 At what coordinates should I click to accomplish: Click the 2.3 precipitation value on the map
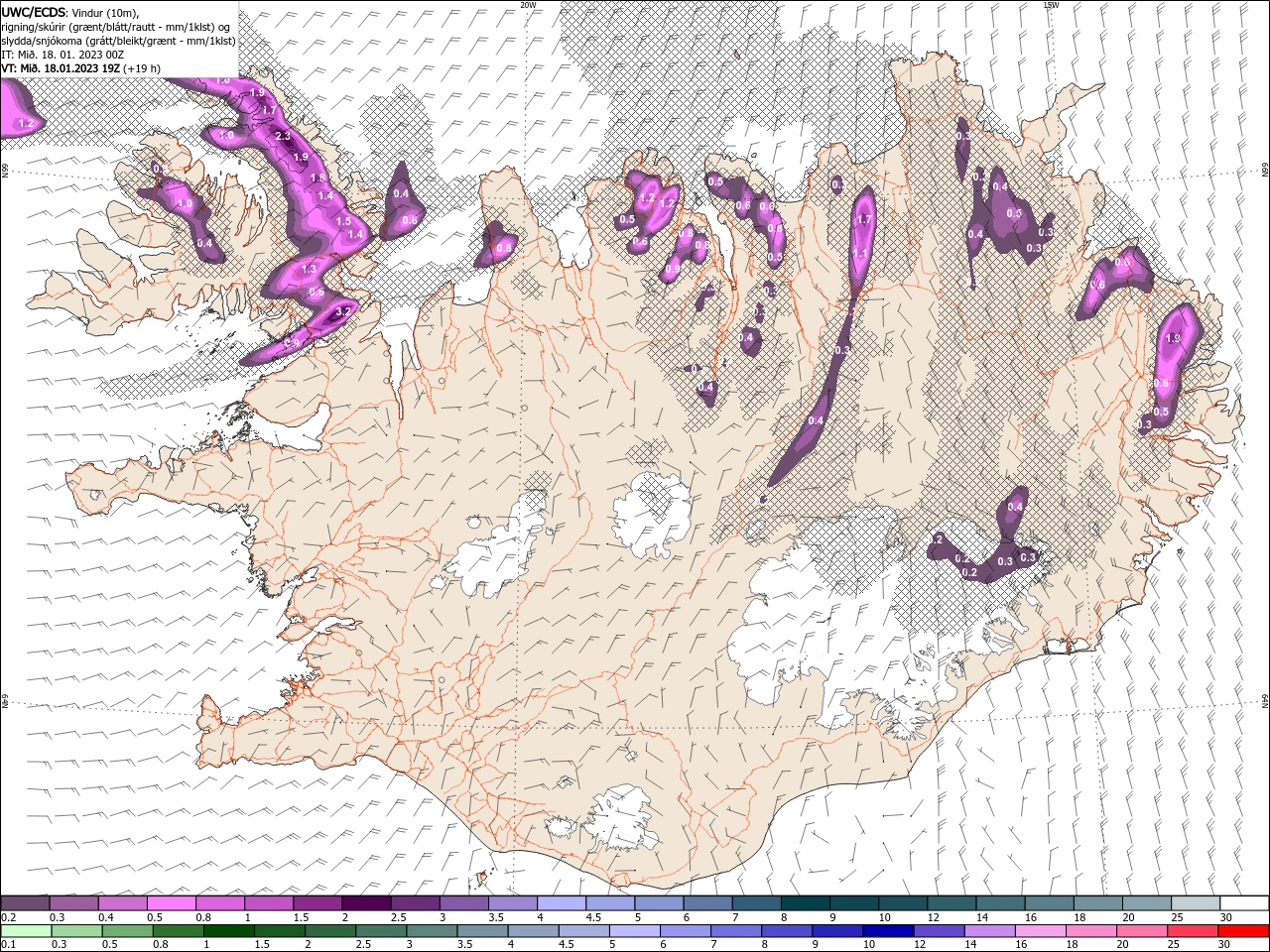[283, 136]
